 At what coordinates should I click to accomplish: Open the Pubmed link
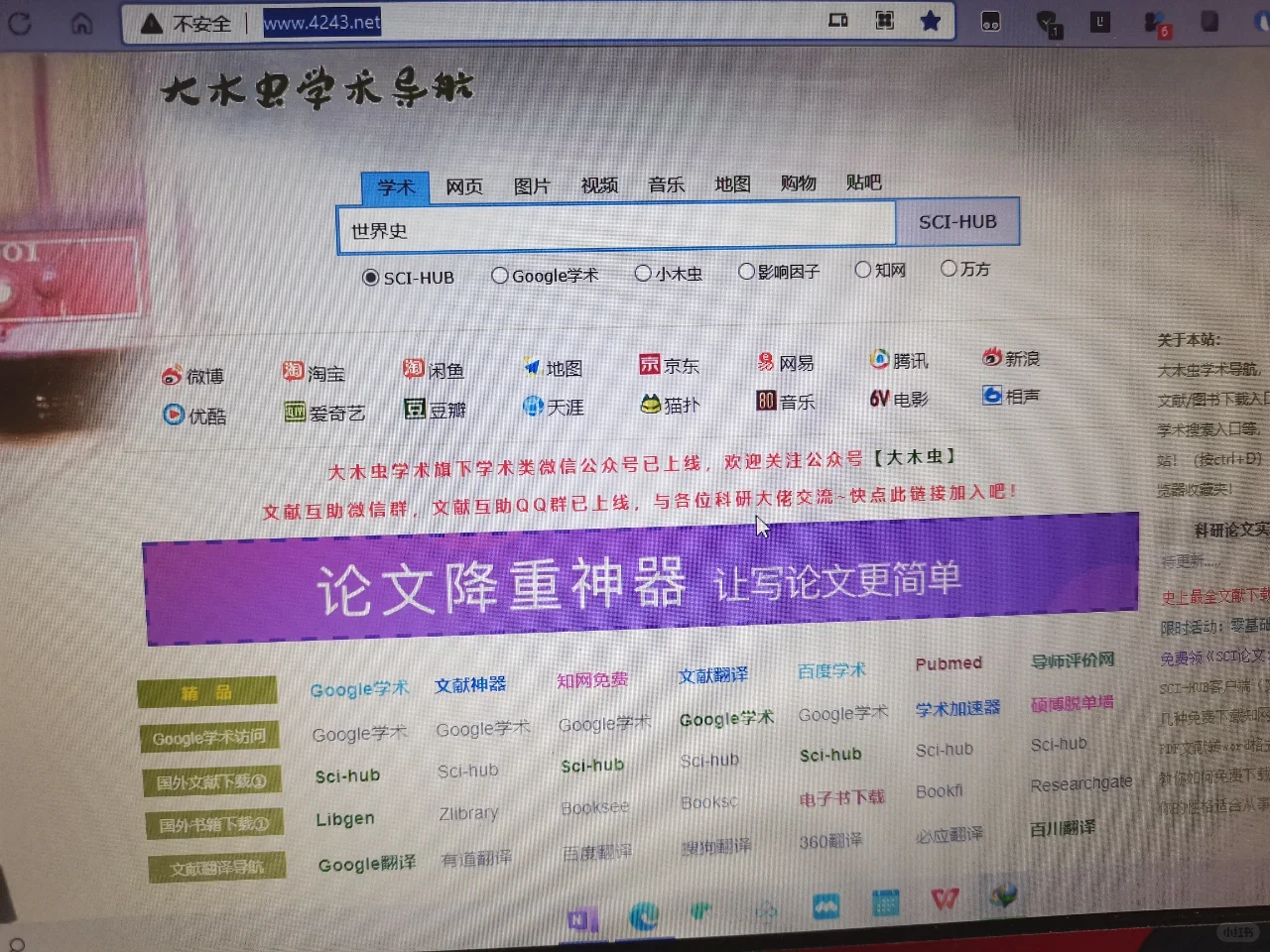click(x=949, y=663)
